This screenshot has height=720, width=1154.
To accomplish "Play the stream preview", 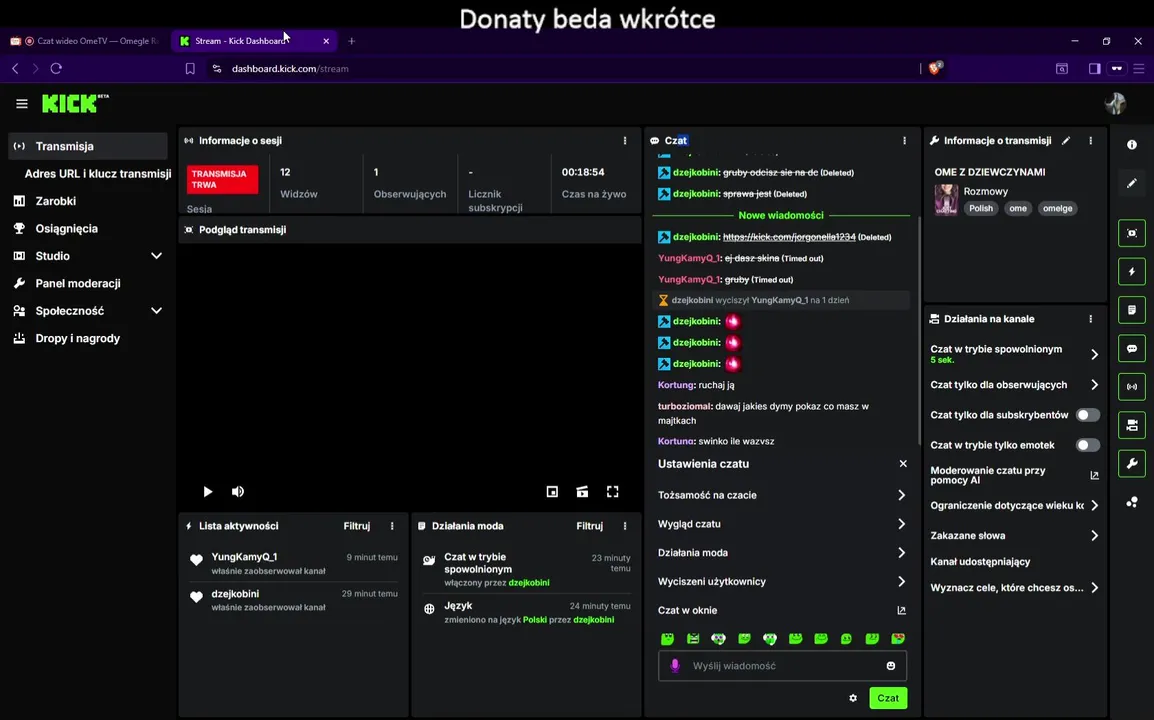I will point(208,492).
